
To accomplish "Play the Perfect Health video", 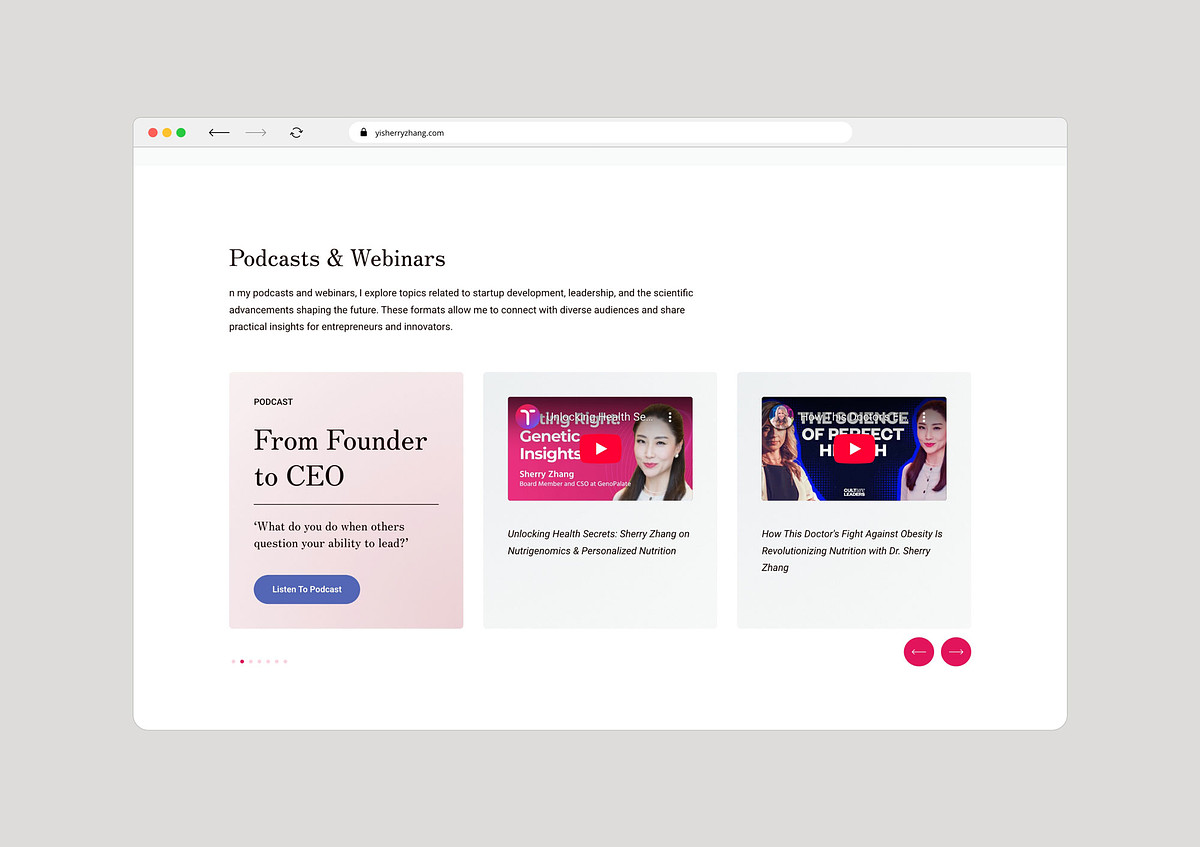I will click(x=854, y=449).
